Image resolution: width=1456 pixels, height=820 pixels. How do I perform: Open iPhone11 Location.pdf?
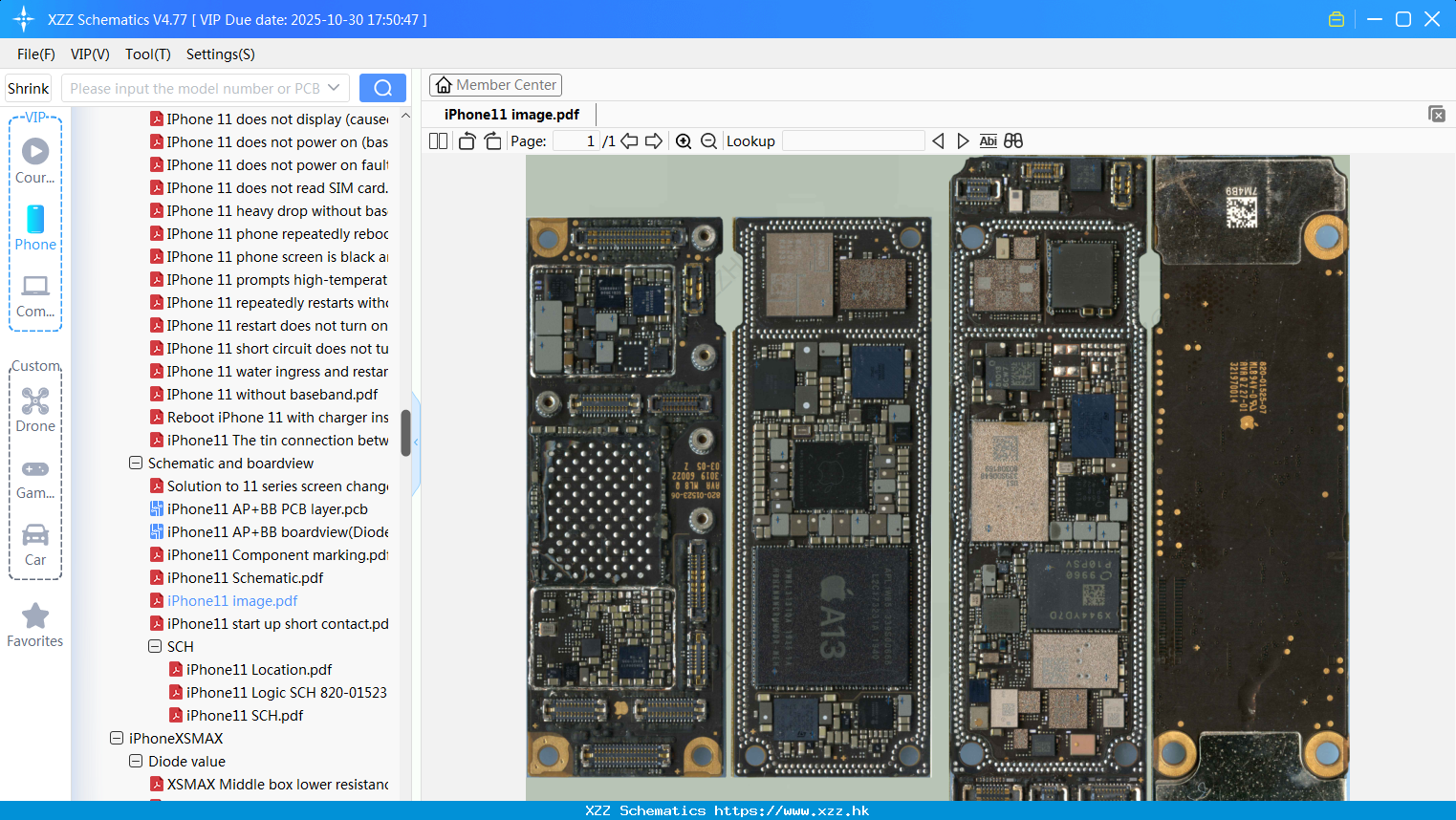pyautogui.click(x=259, y=669)
